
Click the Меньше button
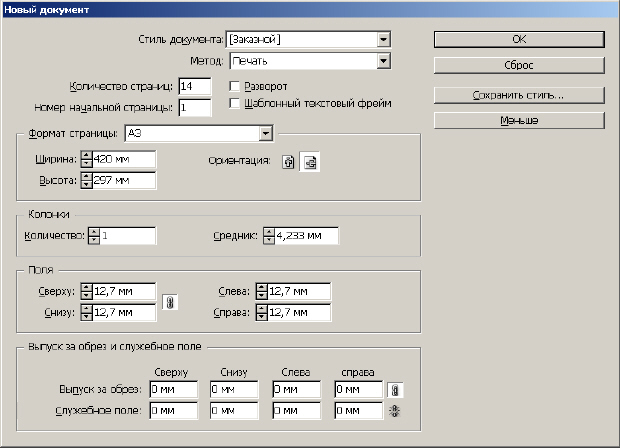519,120
